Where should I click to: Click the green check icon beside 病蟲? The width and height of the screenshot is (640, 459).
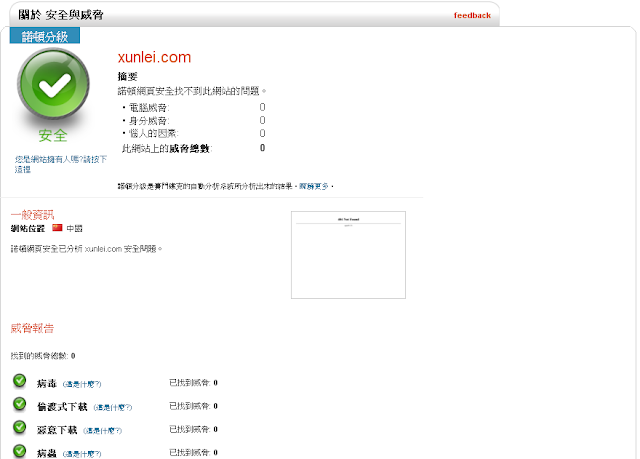19,450
